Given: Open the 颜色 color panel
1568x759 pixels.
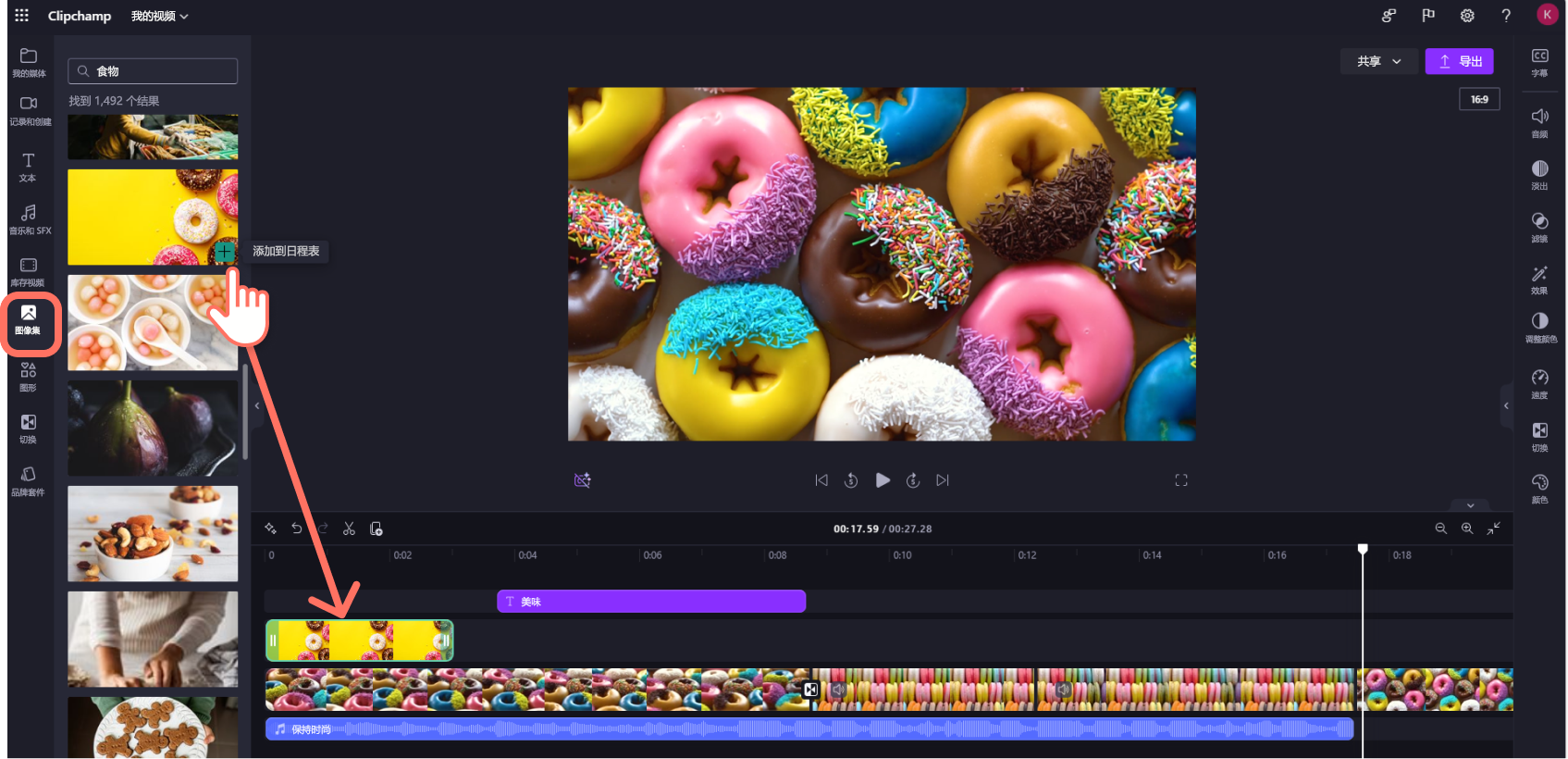Looking at the screenshot, I should (x=1540, y=489).
